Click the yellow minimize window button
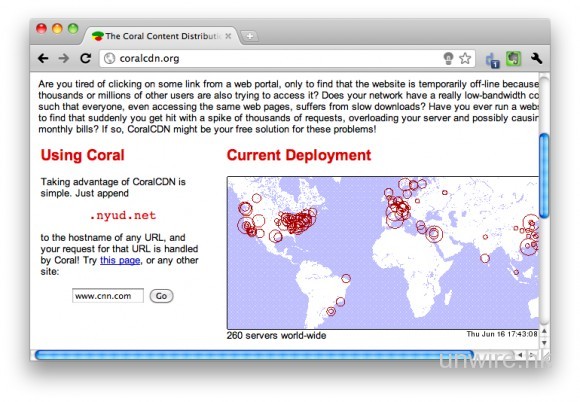Screen dimensions: 580x402 coord(57,29)
